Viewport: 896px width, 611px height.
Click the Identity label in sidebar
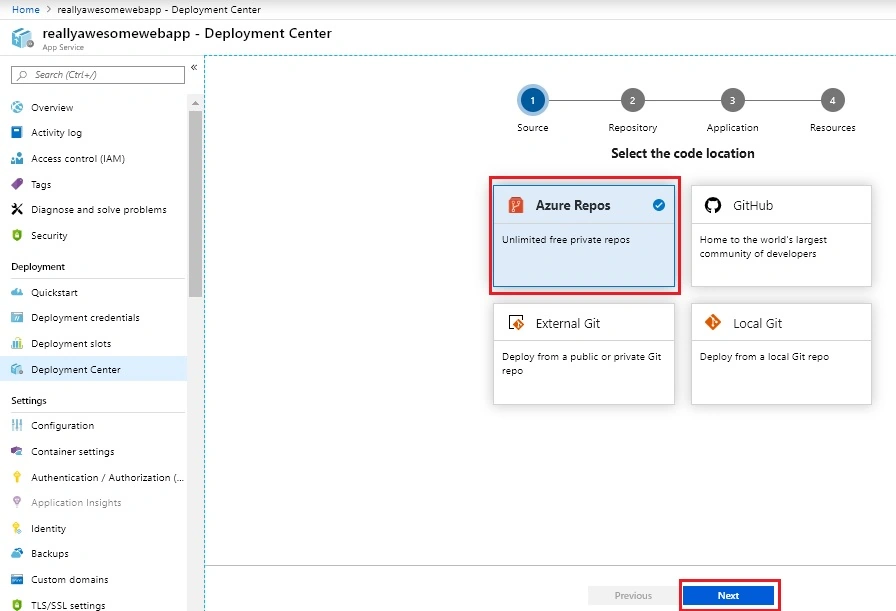coord(49,528)
